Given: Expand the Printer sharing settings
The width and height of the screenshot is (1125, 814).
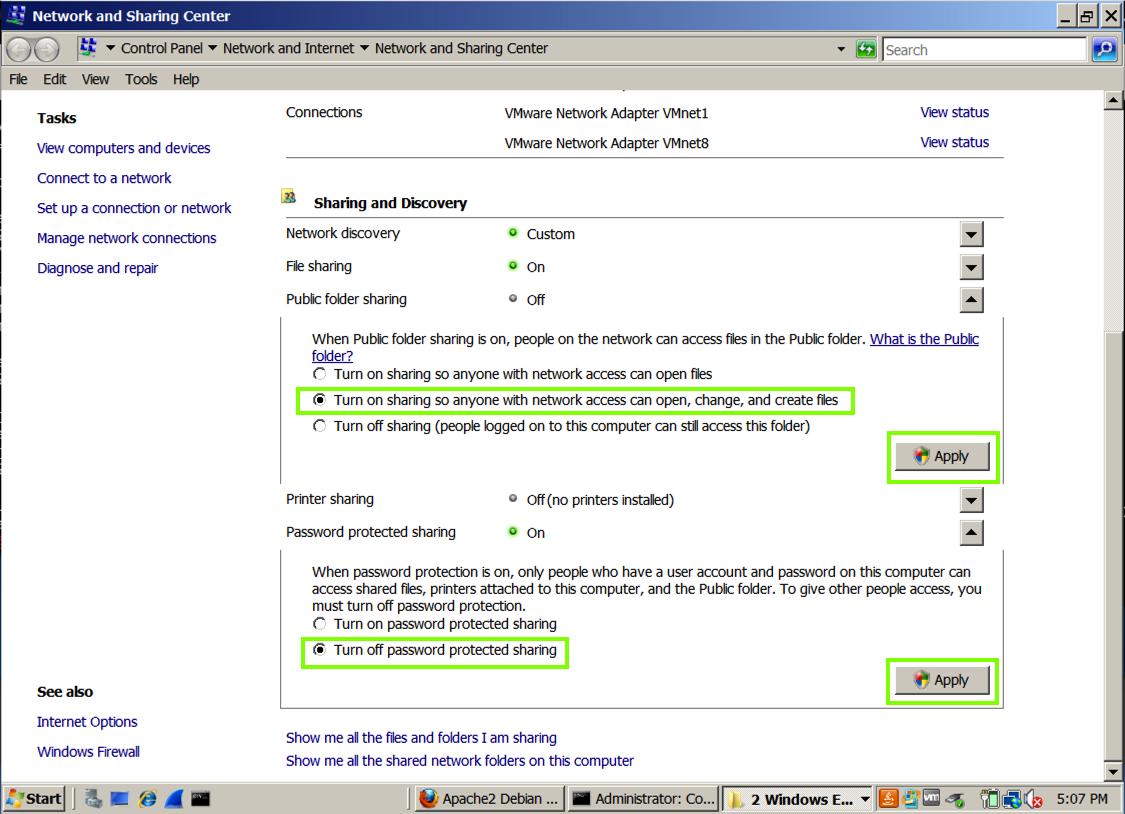Looking at the screenshot, I should [x=971, y=500].
